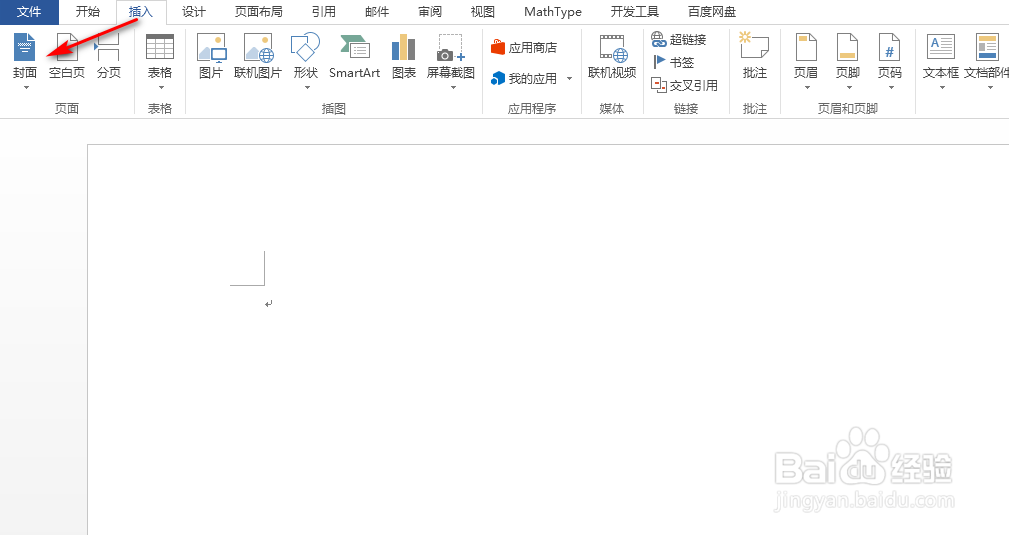This screenshot has width=1009, height=535.
Task: Open the App Store (应用商店)
Action: point(524,47)
